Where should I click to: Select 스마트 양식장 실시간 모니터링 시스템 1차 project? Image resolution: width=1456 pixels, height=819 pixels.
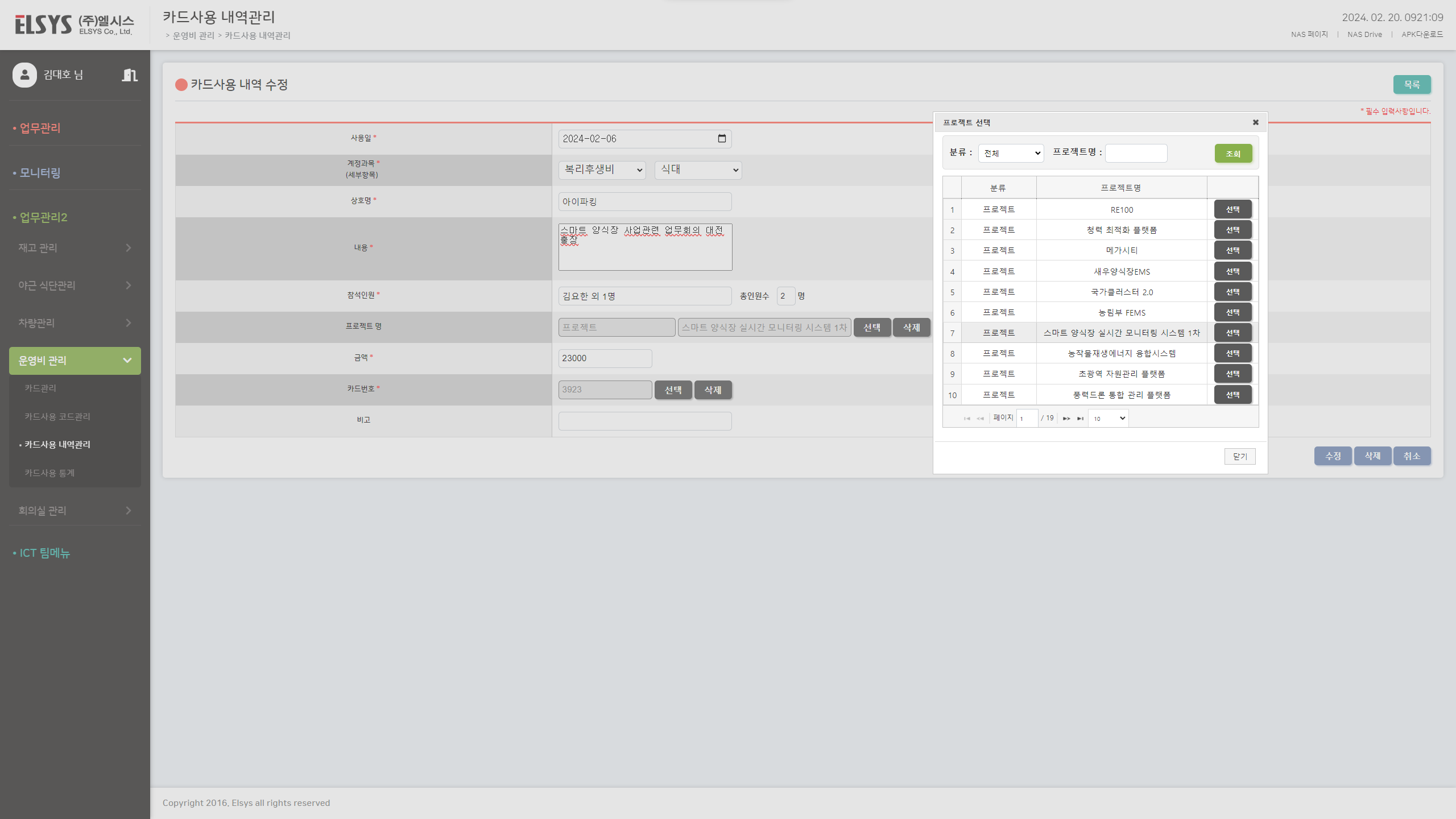1232,333
